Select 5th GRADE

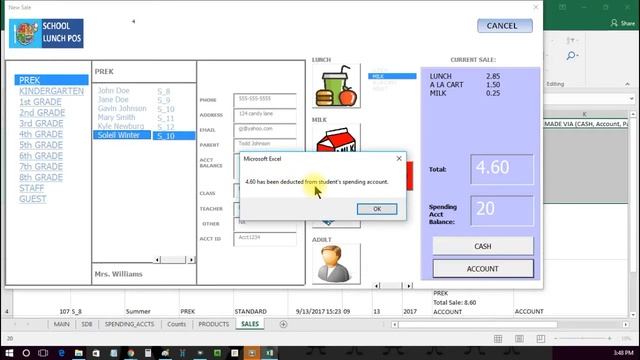[41, 145]
